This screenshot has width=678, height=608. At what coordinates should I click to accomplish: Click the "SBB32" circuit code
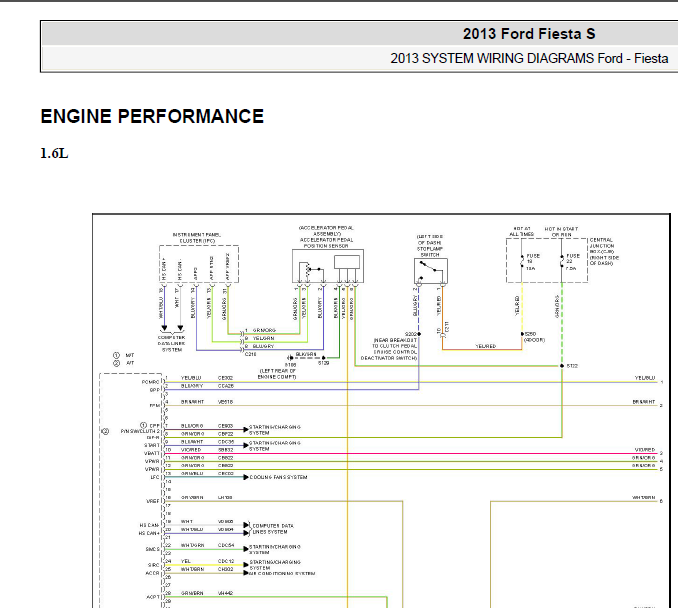pyautogui.click(x=226, y=449)
